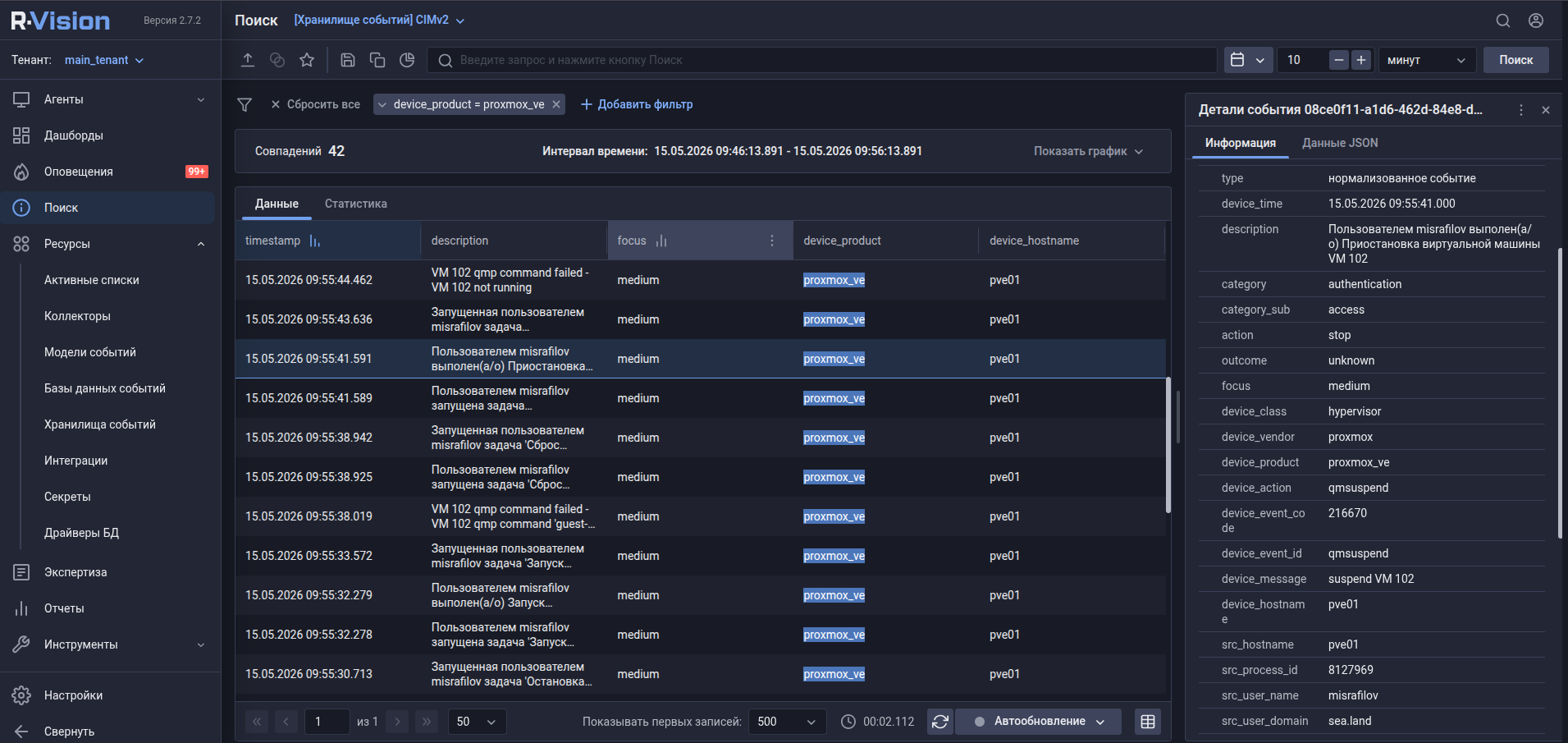Click the refresh results icon
Image resolution: width=1568 pixels, height=743 pixels.
click(940, 722)
